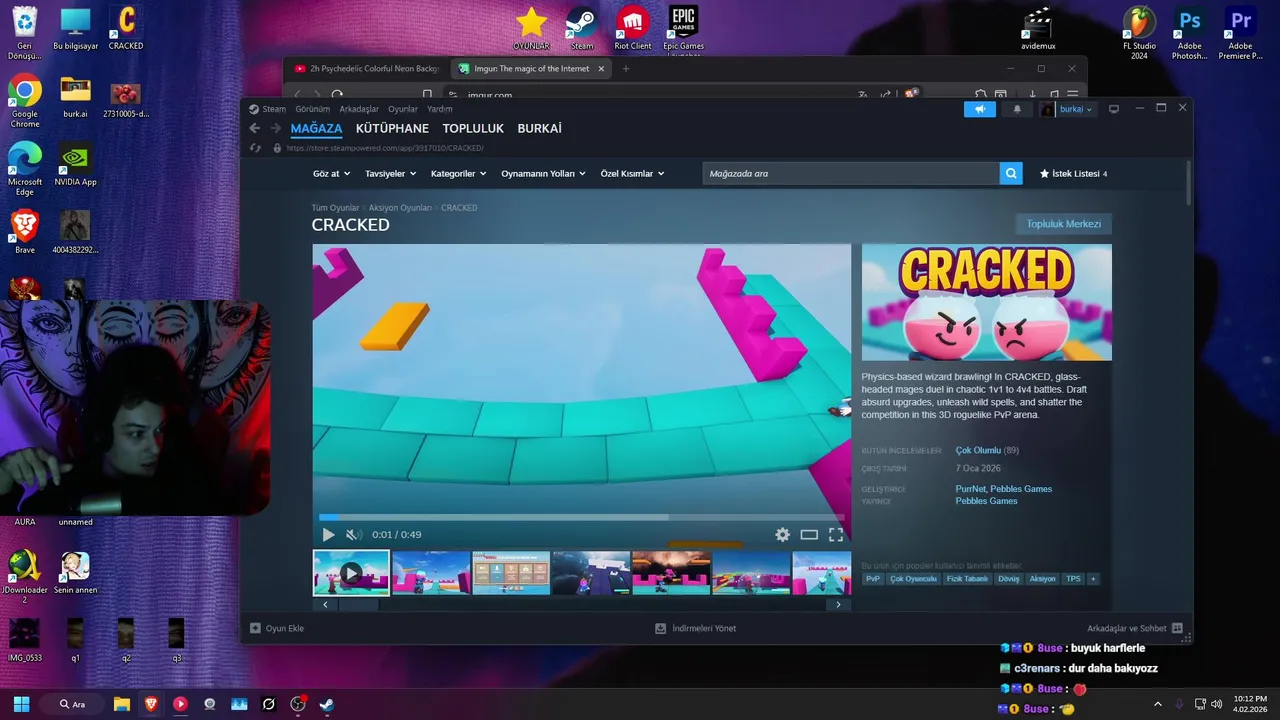Switch Steam to Big Picture mode icon
The width and height of the screenshot is (1280, 720).
pyautogui.click(x=1114, y=109)
